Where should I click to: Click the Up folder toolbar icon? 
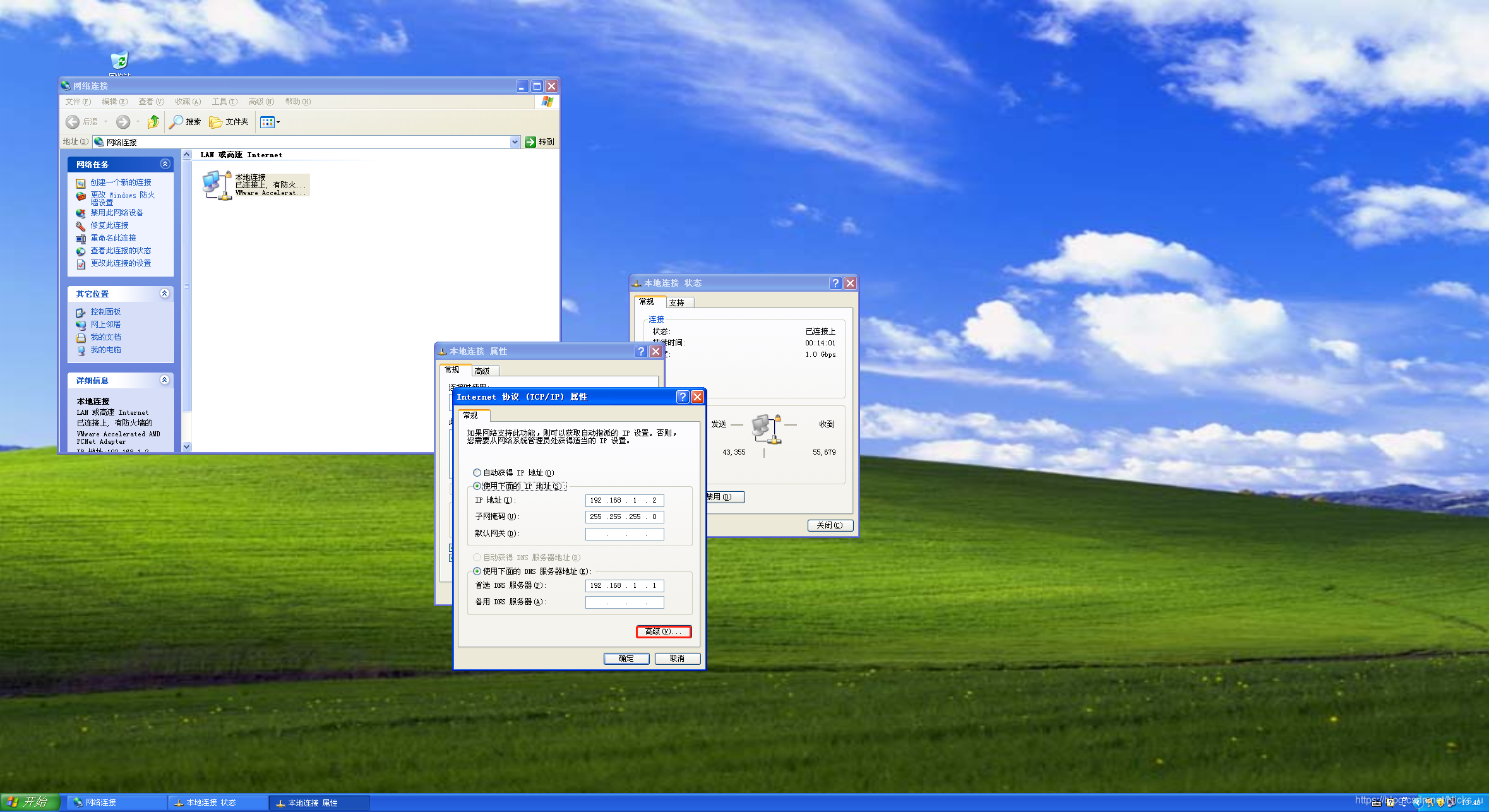pos(153,122)
